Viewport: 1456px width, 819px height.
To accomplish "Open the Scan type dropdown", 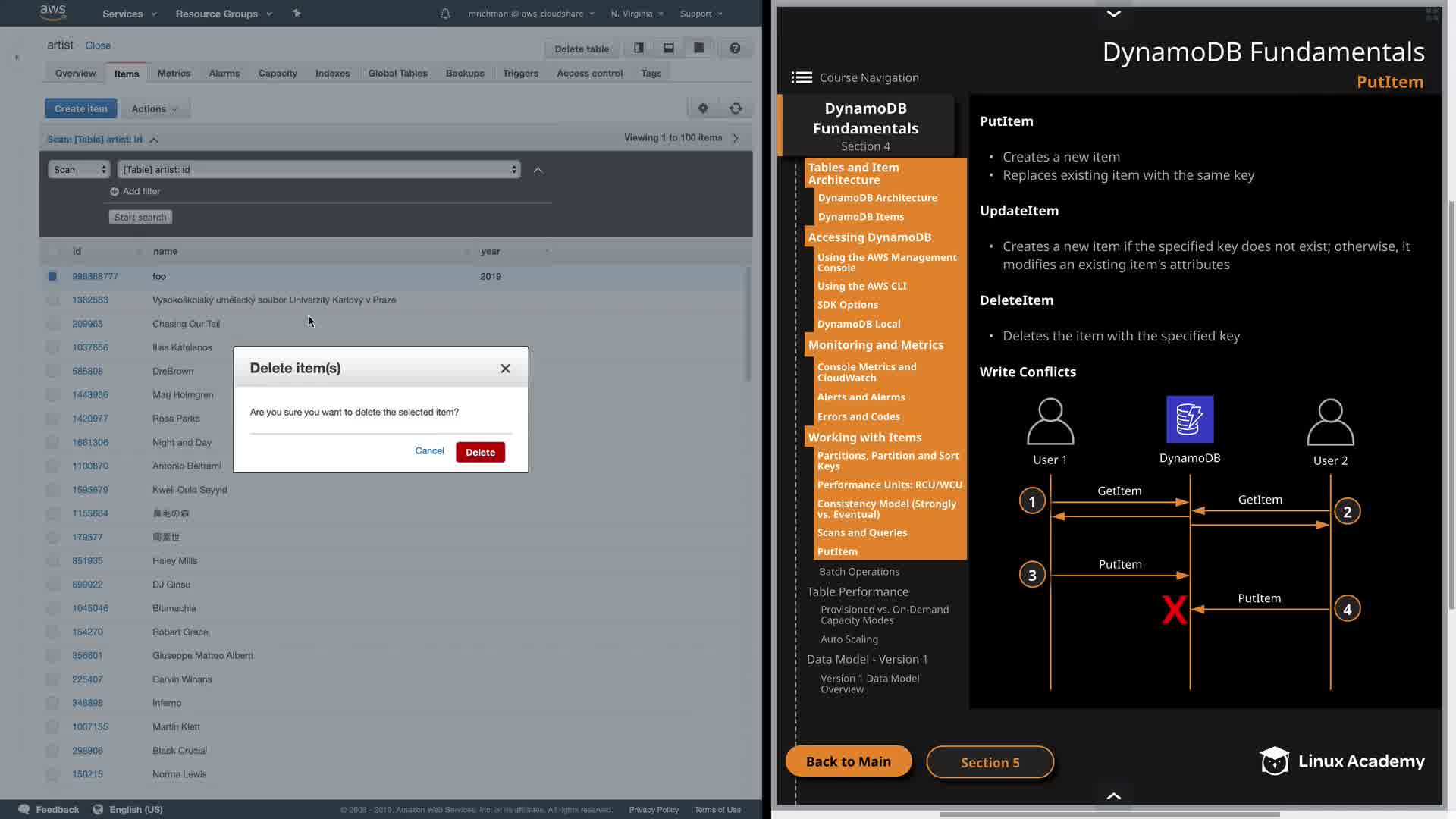I will [79, 169].
